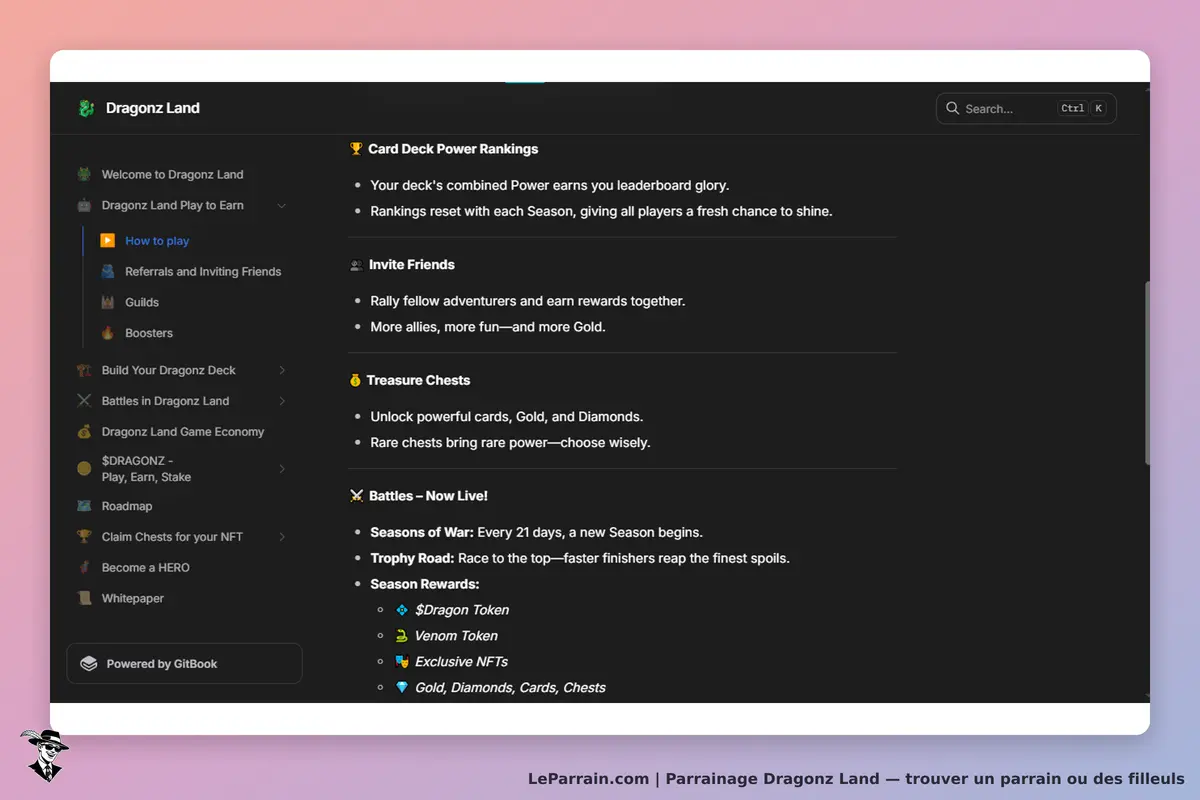Click the snake emoji beside Venom Token
Image resolution: width=1200 pixels, height=800 pixels.
coord(402,636)
